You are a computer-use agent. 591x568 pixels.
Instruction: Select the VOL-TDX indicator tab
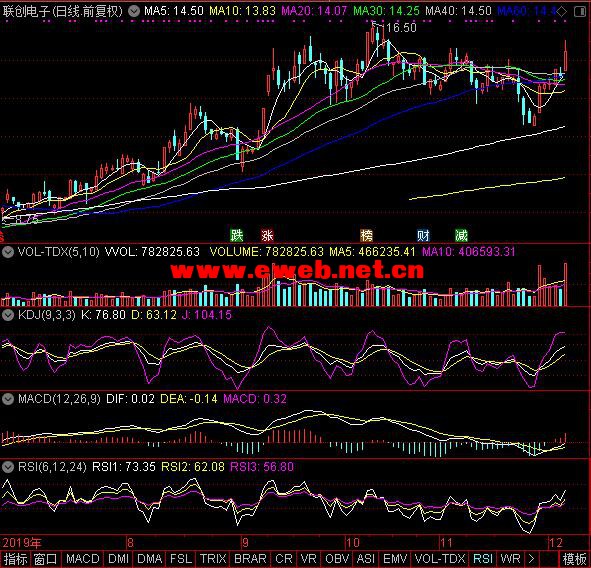[x=440, y=559]
